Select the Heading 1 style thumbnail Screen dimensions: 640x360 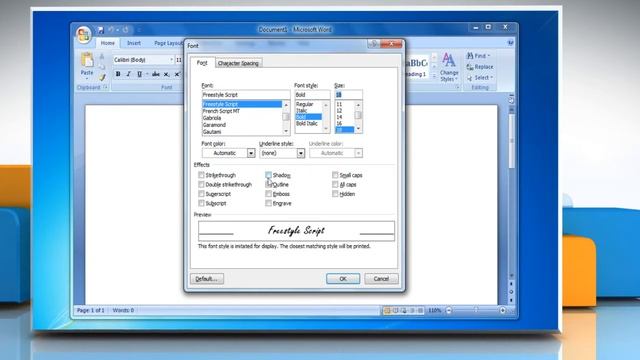click(416, 67)
